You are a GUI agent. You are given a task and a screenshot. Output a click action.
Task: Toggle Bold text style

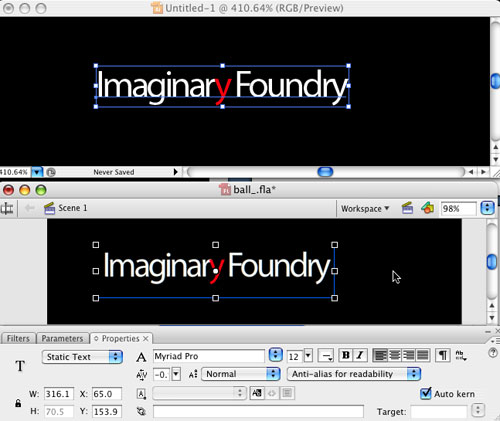[x=346, y=355]
